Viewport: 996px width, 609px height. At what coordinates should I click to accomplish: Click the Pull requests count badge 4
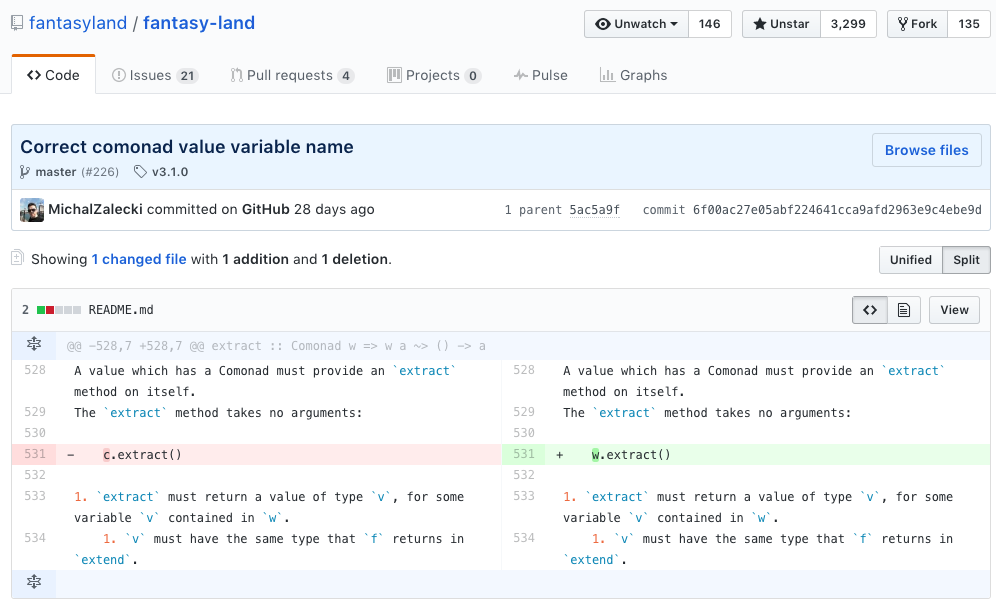point(346,76)
